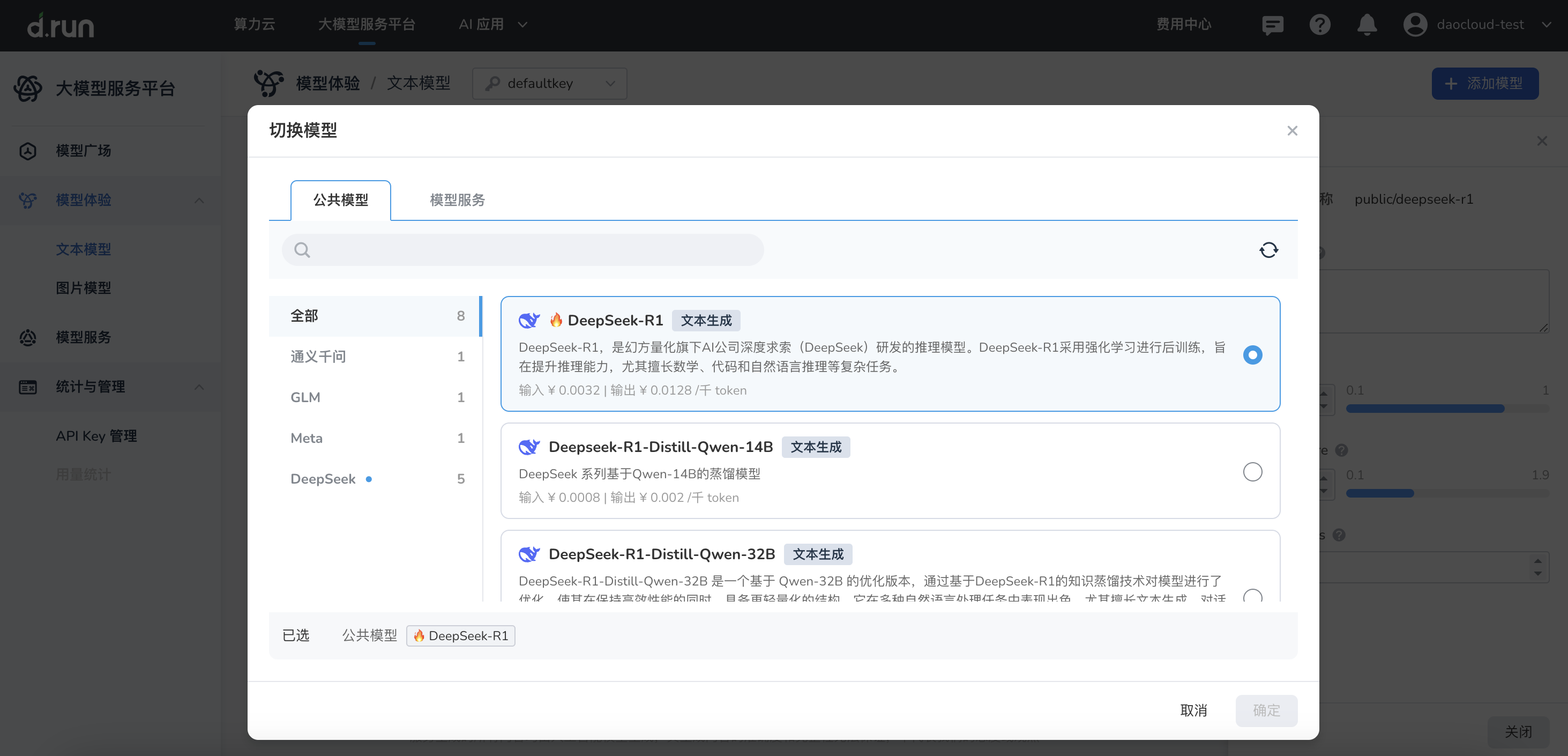Open 大模型服务平台 in top navigation

pos(367,24)
